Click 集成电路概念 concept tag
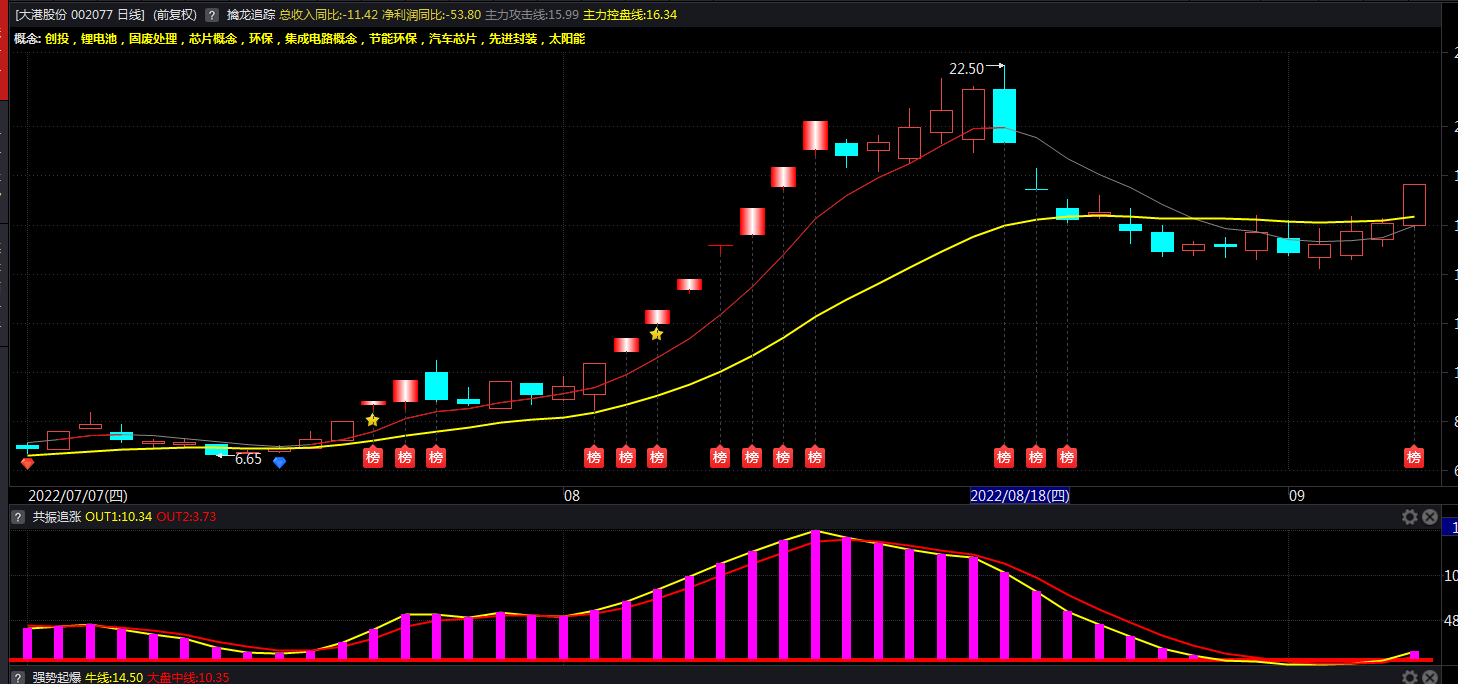Image resolution: width=1458 pixels, height=684 pixels. click(x=321, y=38)
